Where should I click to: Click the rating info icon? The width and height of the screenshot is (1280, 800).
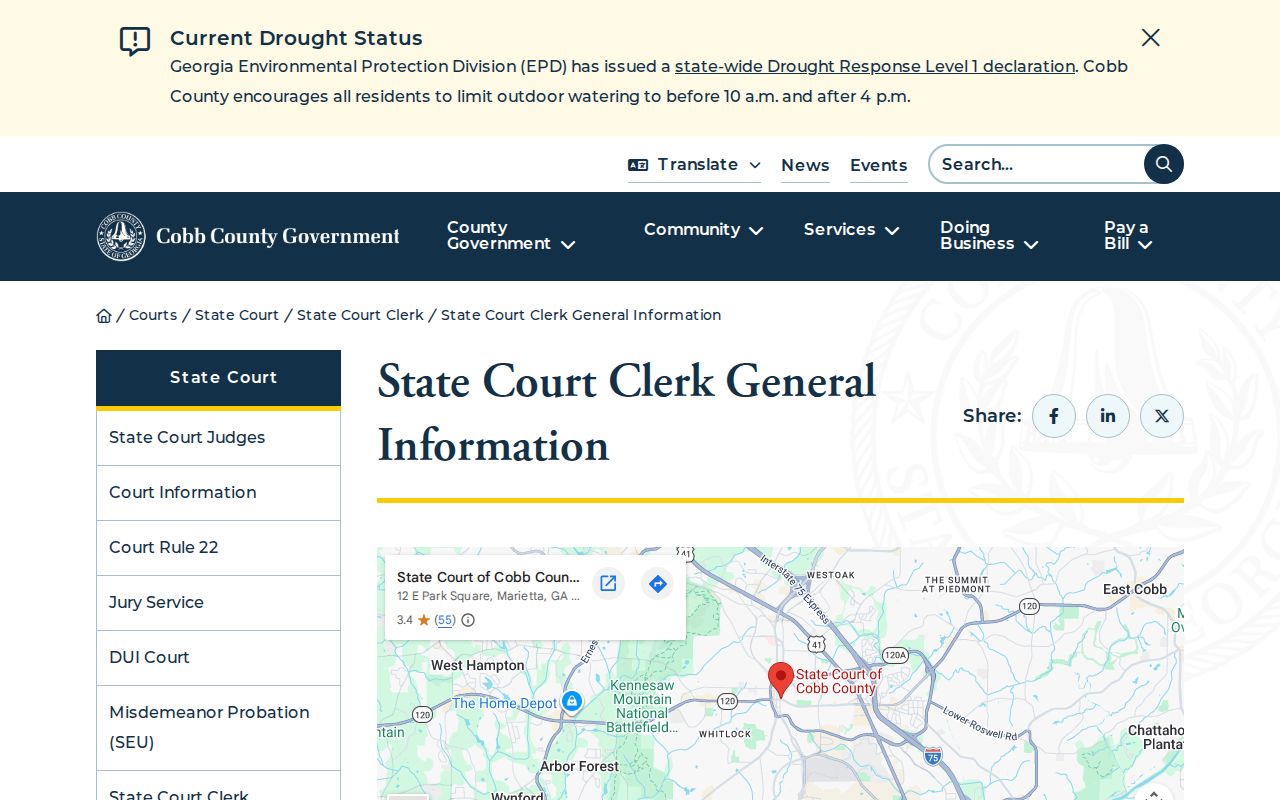(467, 620)
